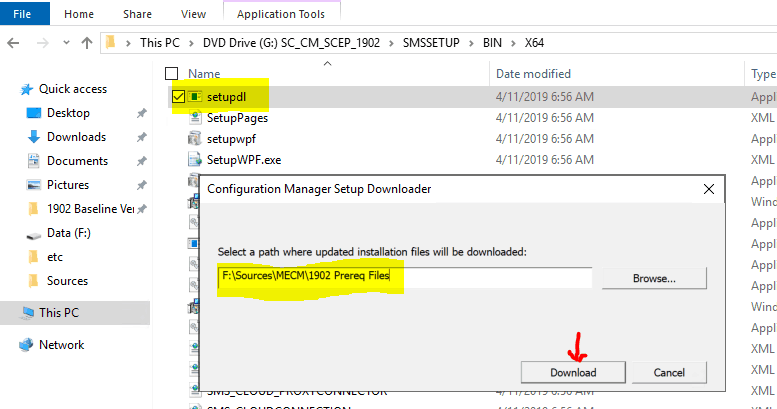777x409 pixels.
Task: Click the This PC computer icon
Action: click(x=28, y=312)
